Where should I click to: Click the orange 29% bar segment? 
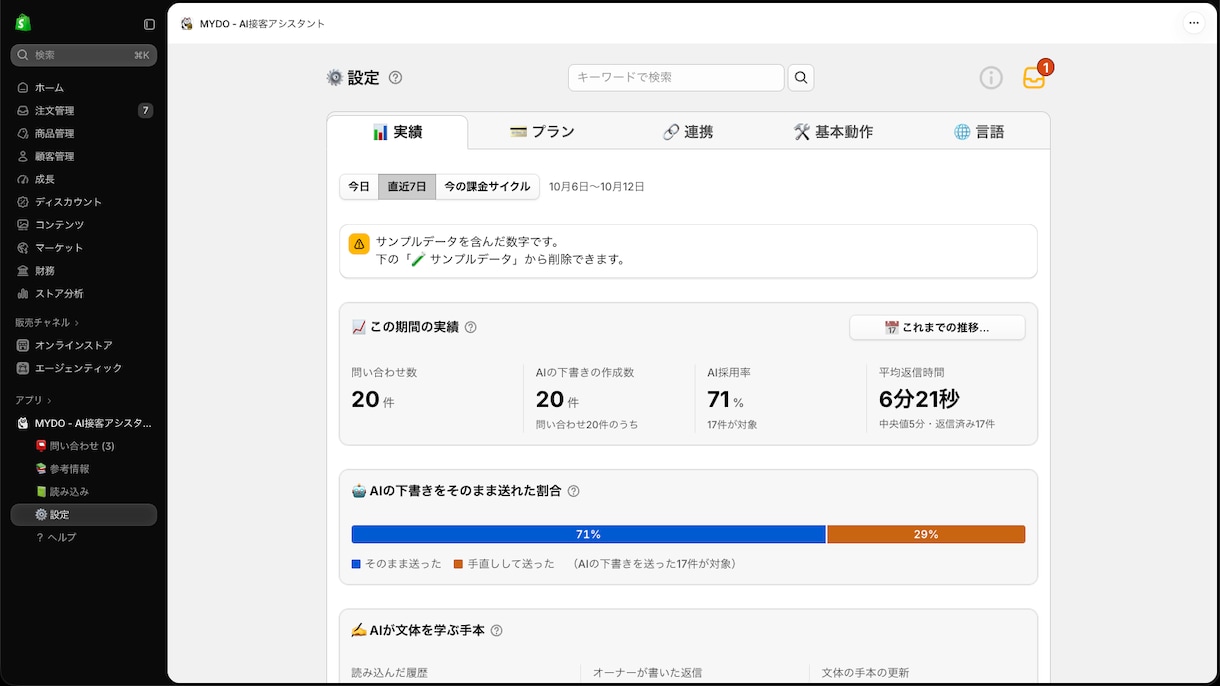(926, 535)
